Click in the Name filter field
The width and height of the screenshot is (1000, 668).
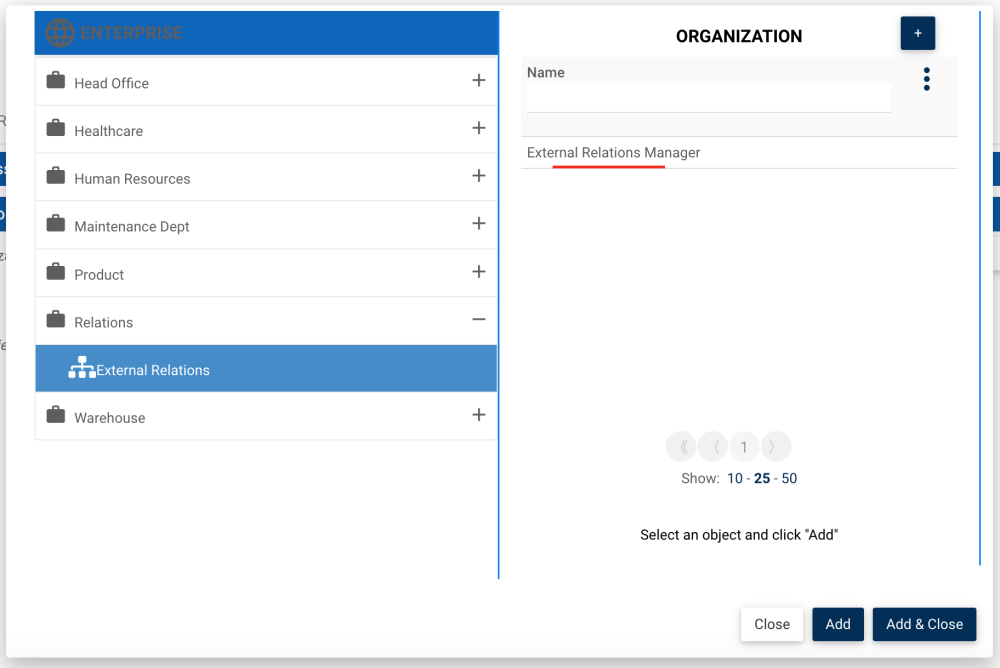pos(709,98)
